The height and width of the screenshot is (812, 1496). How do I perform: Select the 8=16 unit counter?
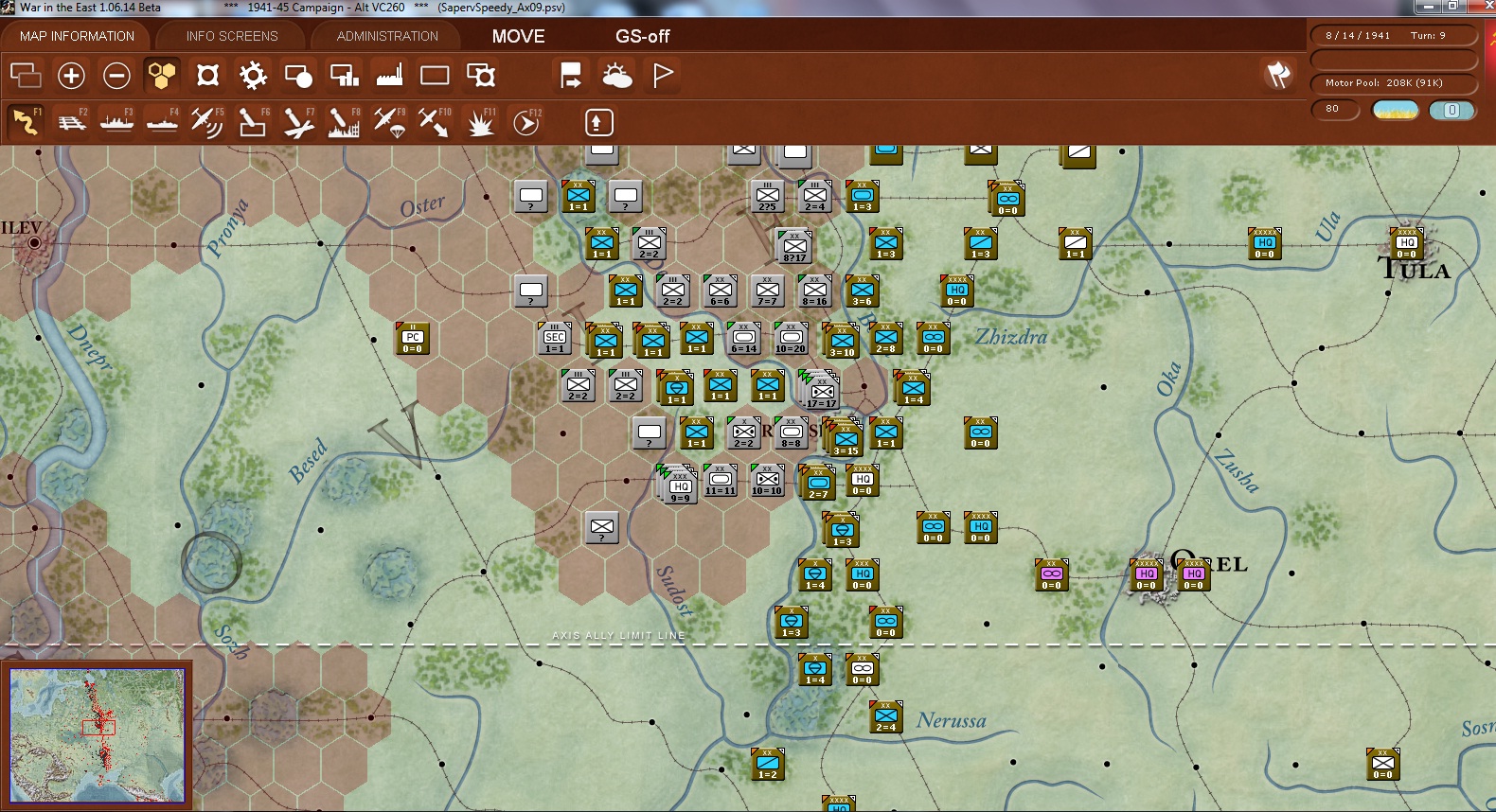(815, 291)
